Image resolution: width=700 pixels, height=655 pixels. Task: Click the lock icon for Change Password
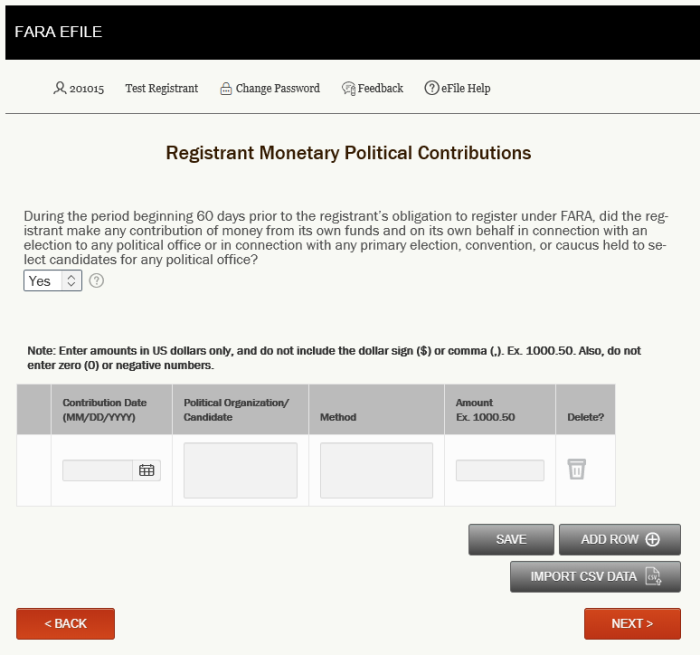[x=226, y=88]
